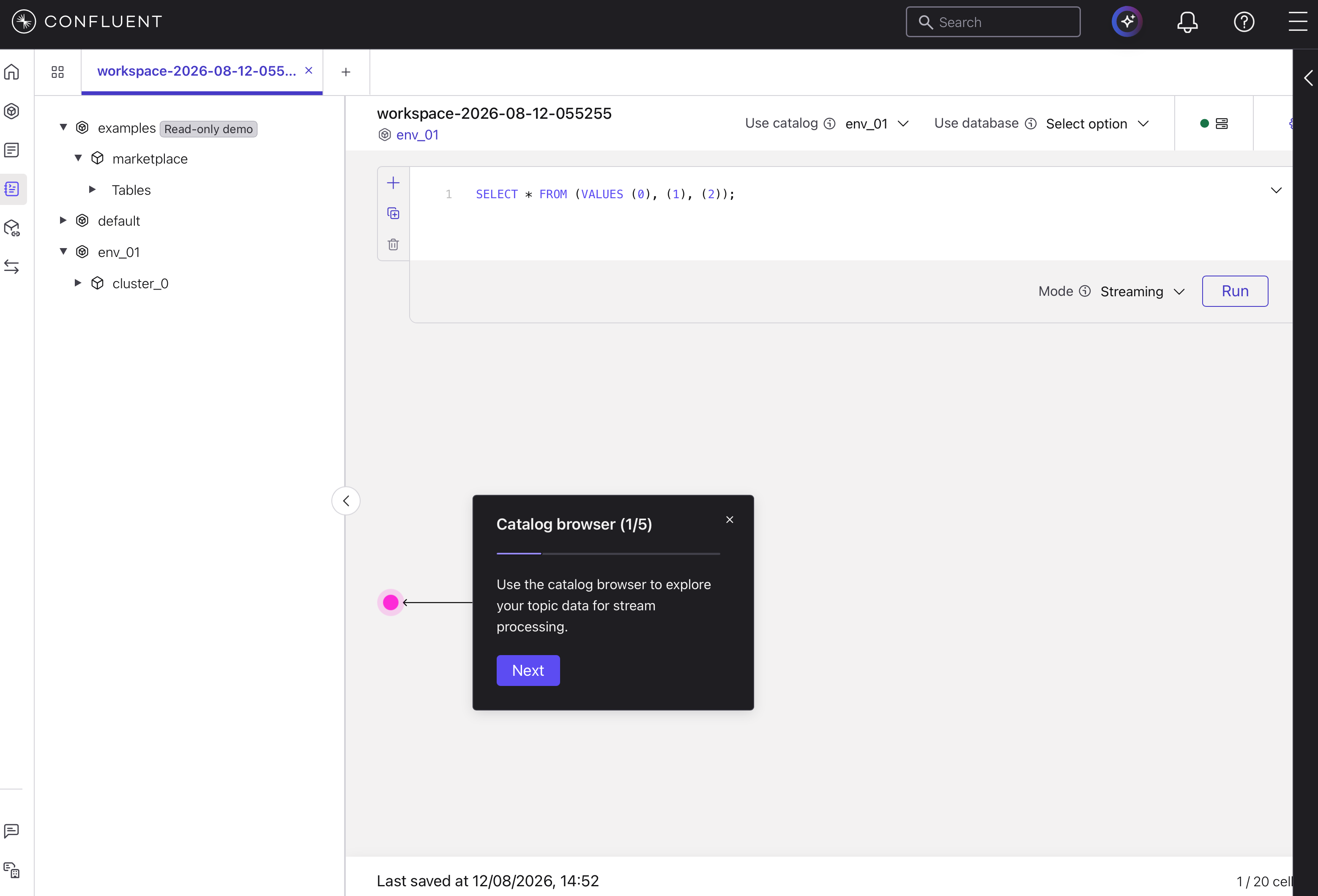The height and width of the screenshot is (896, 1318).
Task: Click the Catalog browser (1/5) heading
Action: click(574, 524)
